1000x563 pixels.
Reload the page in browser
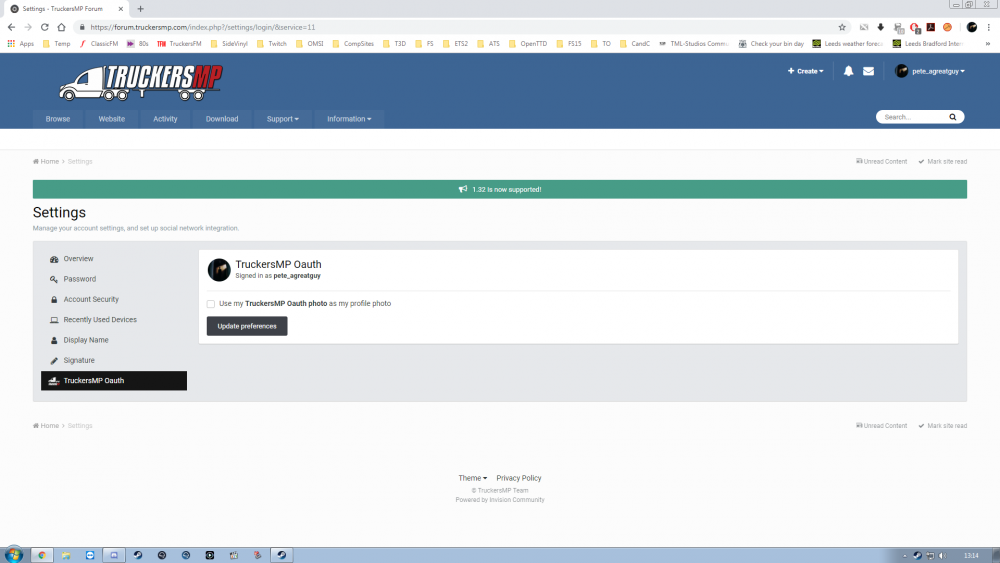coord(44,27)
